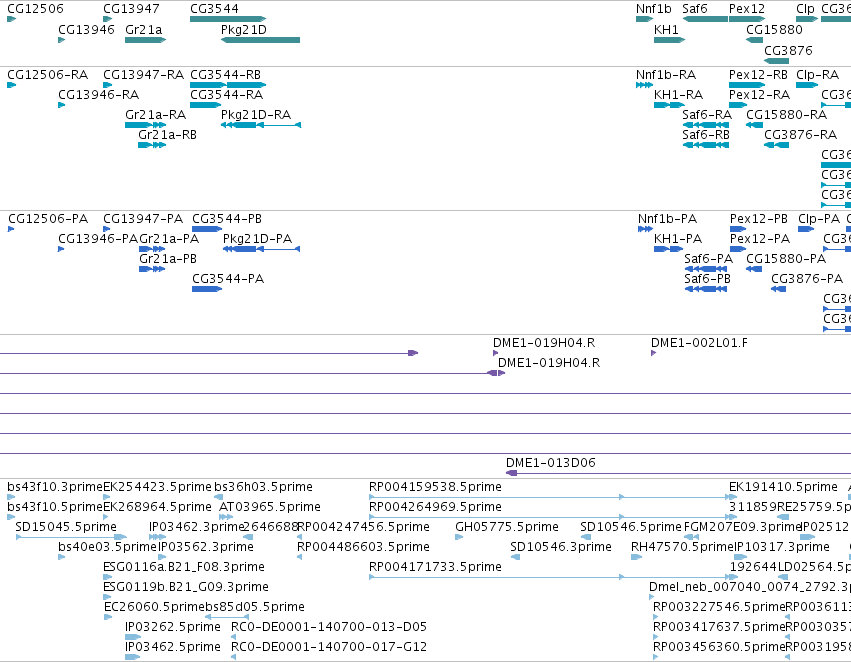Open the Pkg21D gene label
The width and height of the screenshot is (851, 662).
coord(244,29)
